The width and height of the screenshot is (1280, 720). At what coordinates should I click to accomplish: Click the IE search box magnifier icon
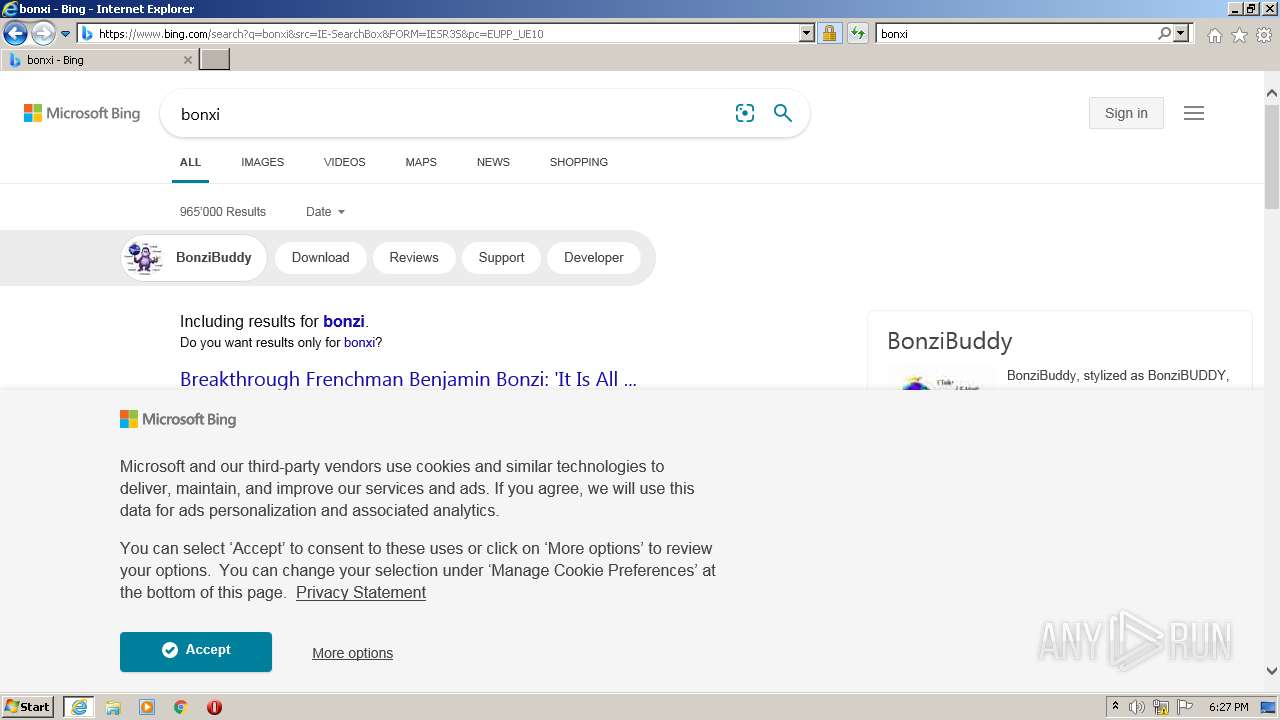tap(1164, 33)
